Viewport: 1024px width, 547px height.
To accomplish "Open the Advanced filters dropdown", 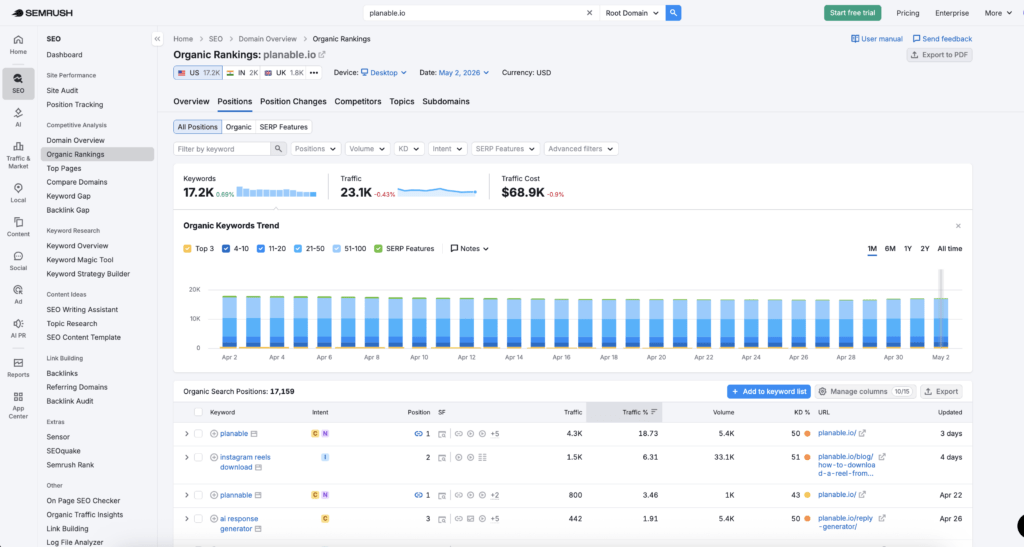I will (581, 149).
